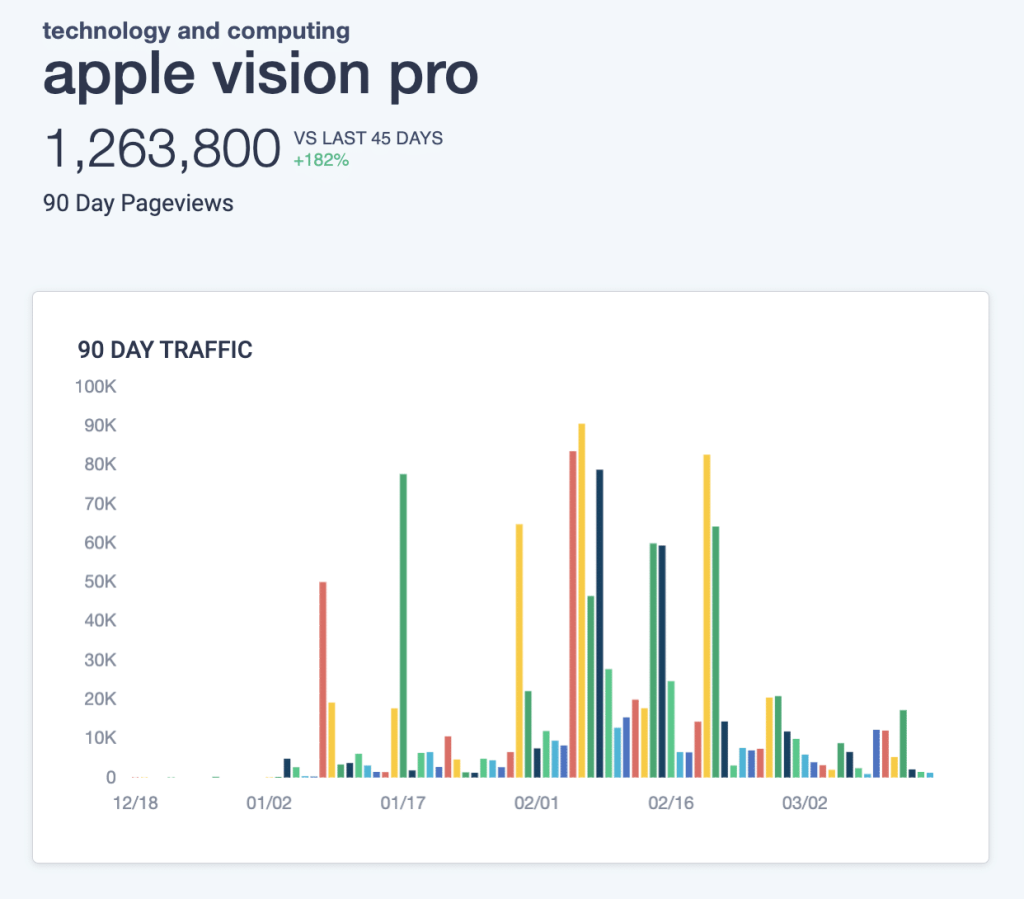Click the tallest yellow bar near 90K
This screenshot has height=899, width=1024.
581,601
